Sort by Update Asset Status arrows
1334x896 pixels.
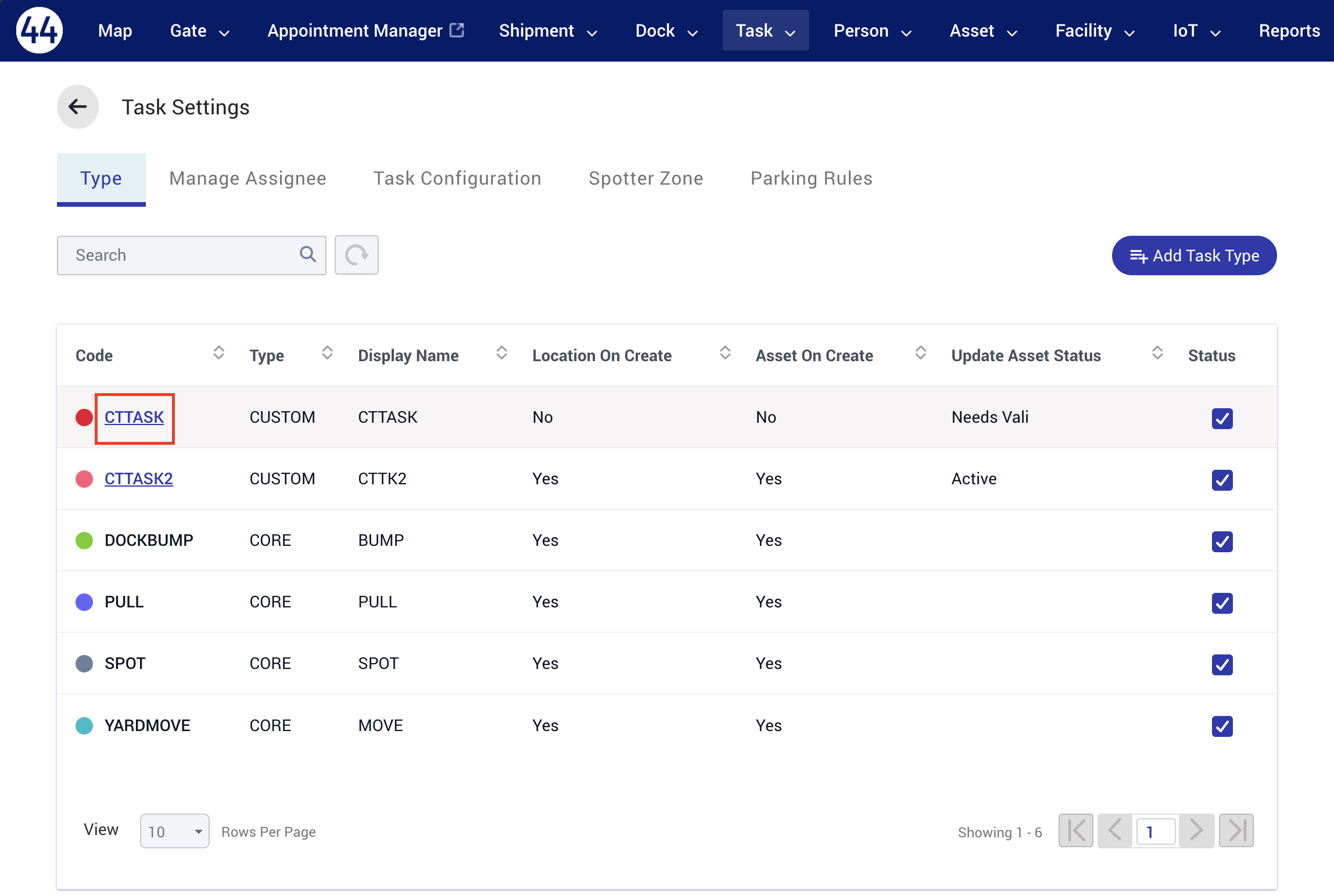click(1157, 353)
